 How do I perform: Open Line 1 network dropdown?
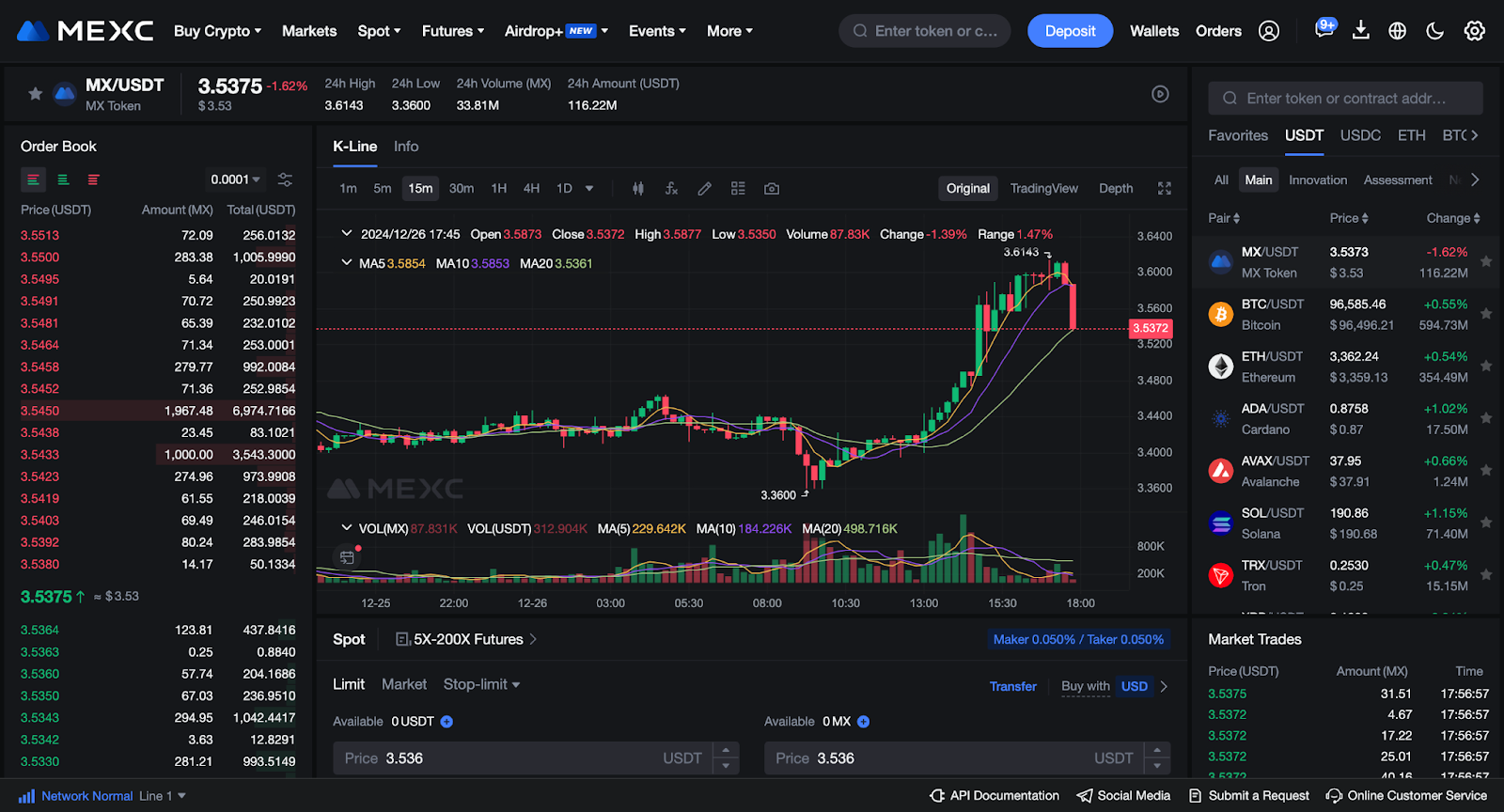click(163, 796)
